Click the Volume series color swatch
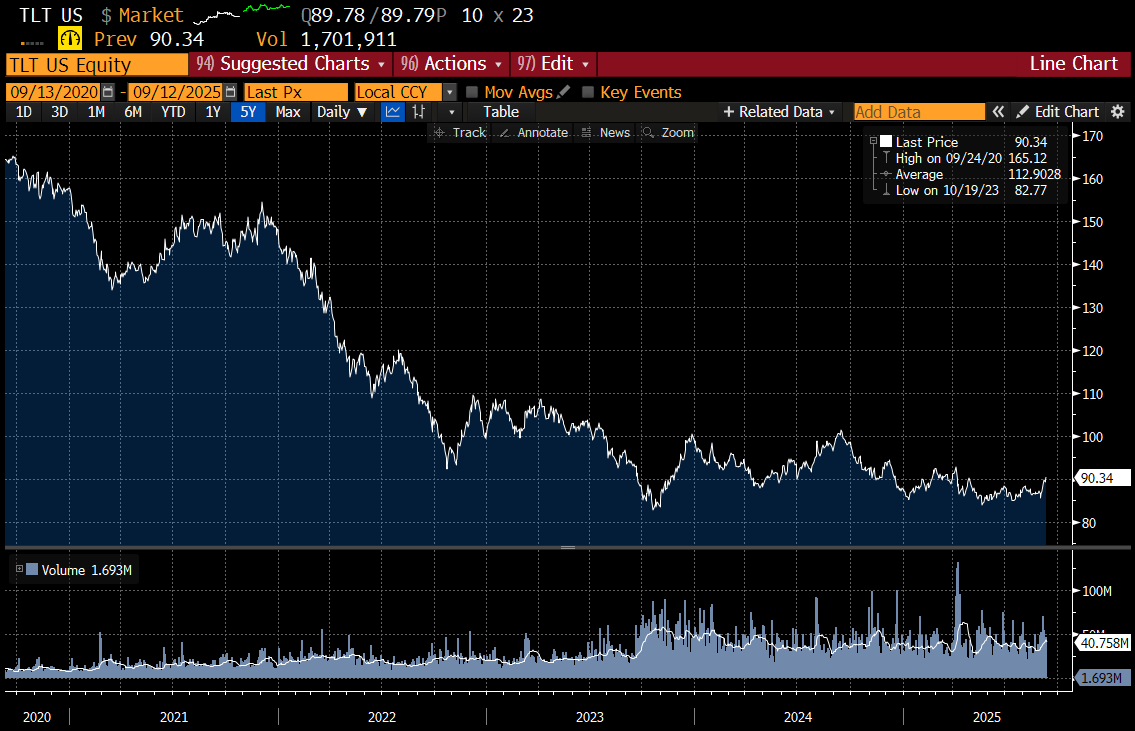Viewport: 1135px width, 731px height. click(x=32, y=570)
